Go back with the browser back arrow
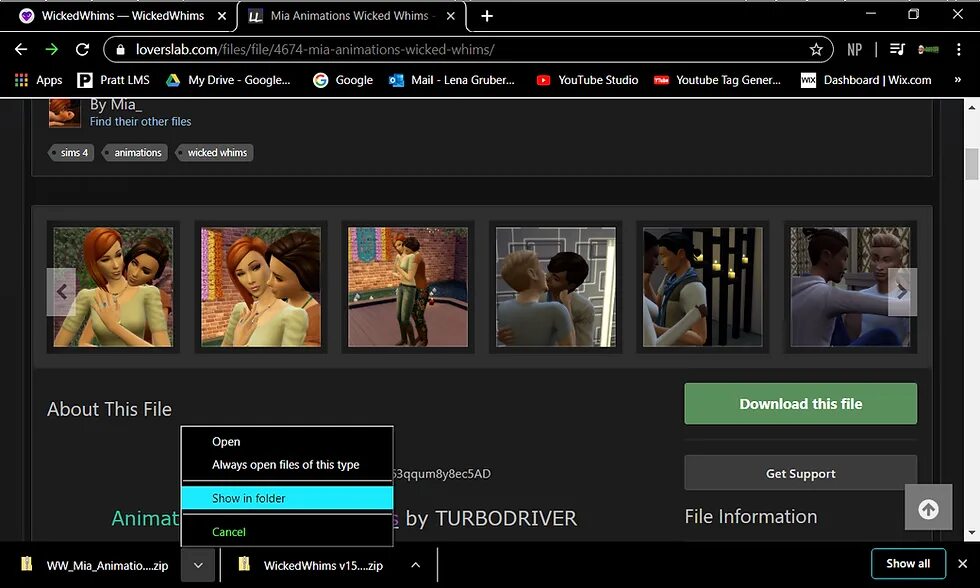Viewport: 980px width, 588px height. click(21, 49)
